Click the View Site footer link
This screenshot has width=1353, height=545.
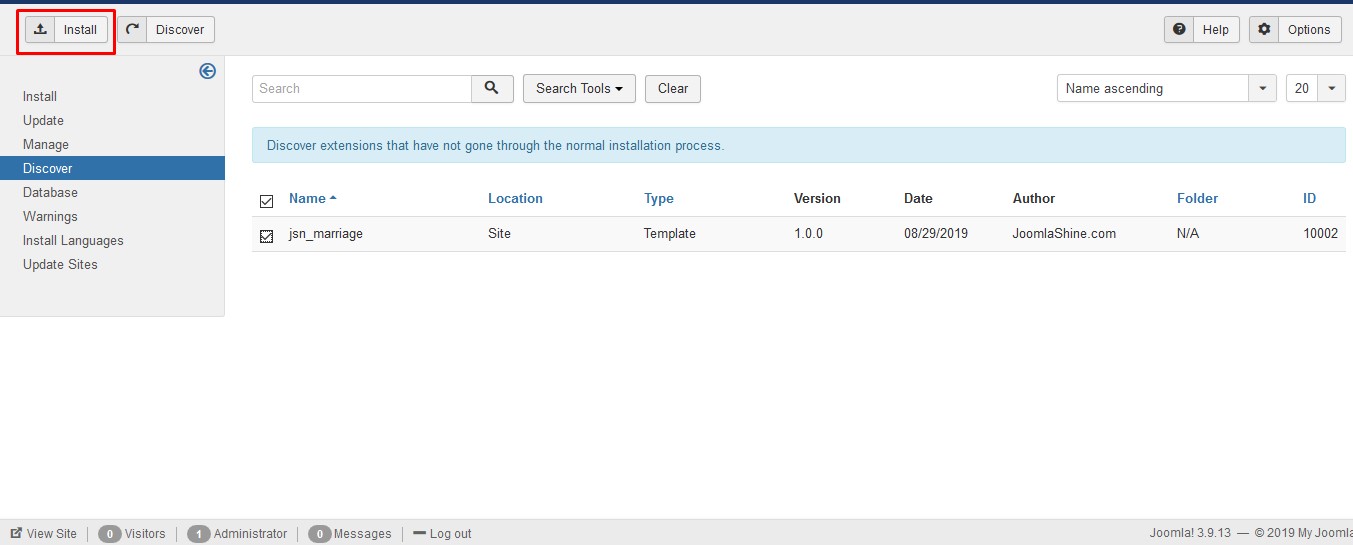coord(51,534)
